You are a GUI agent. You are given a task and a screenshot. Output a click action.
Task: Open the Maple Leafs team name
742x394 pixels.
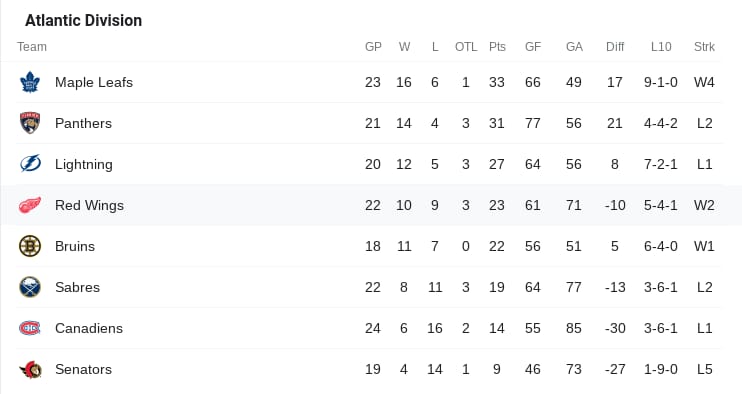pos(94,82)
